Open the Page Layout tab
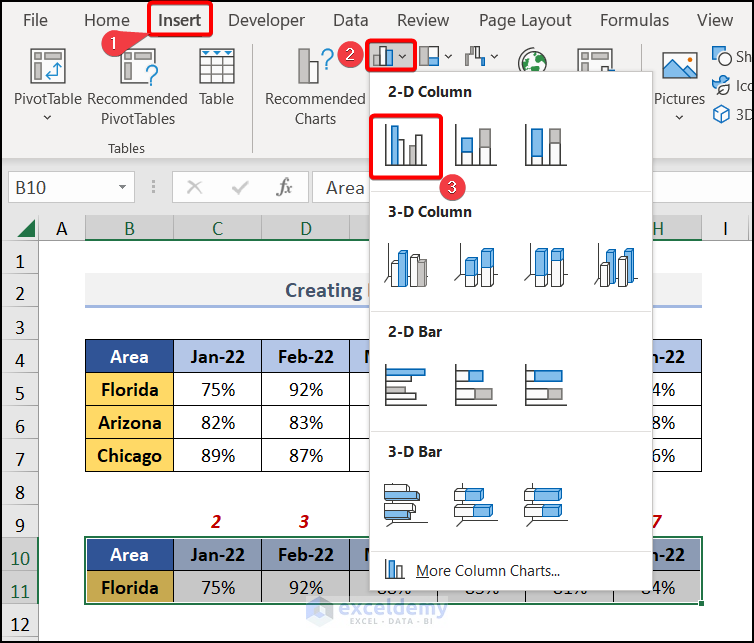Viewport: 754px width, 643px height. [x=525, y=20]
